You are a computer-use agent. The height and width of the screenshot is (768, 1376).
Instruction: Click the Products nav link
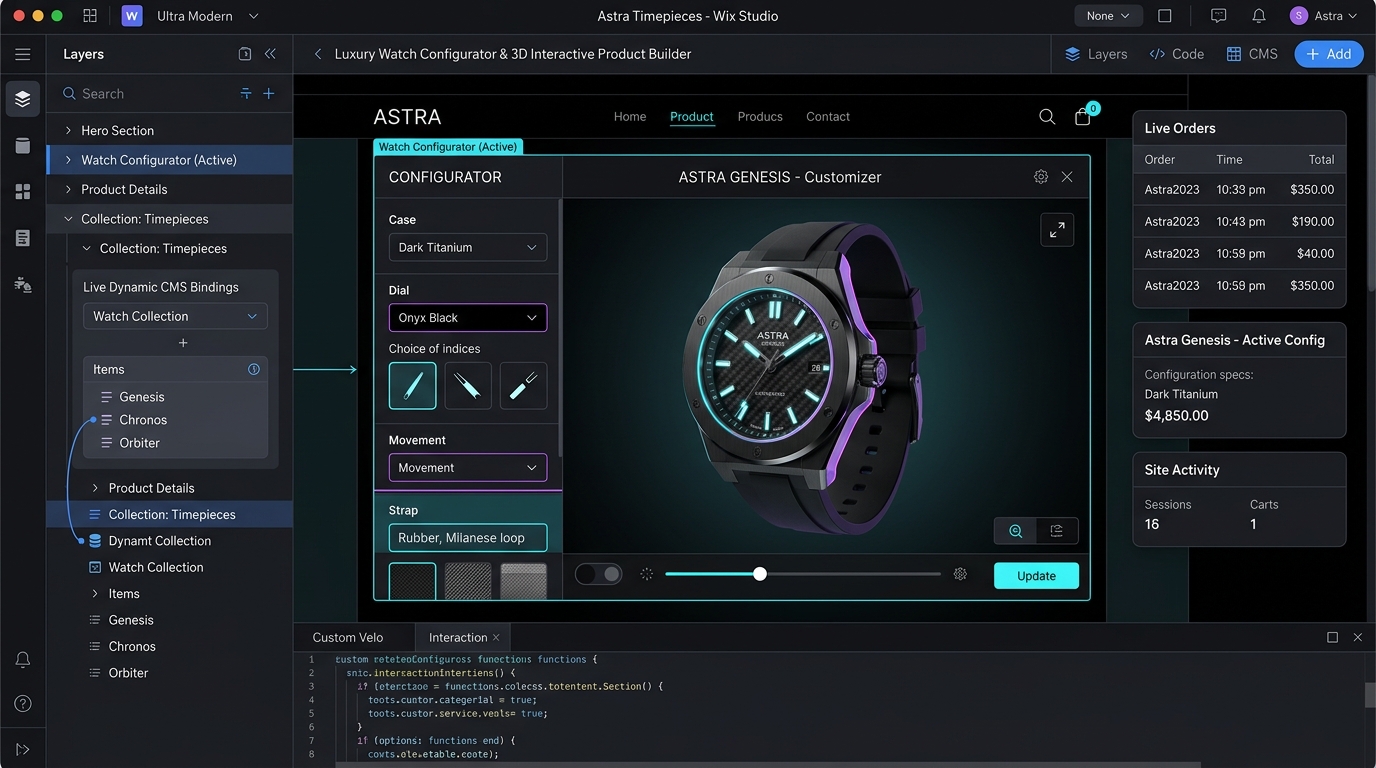click(x=760, y=117)
